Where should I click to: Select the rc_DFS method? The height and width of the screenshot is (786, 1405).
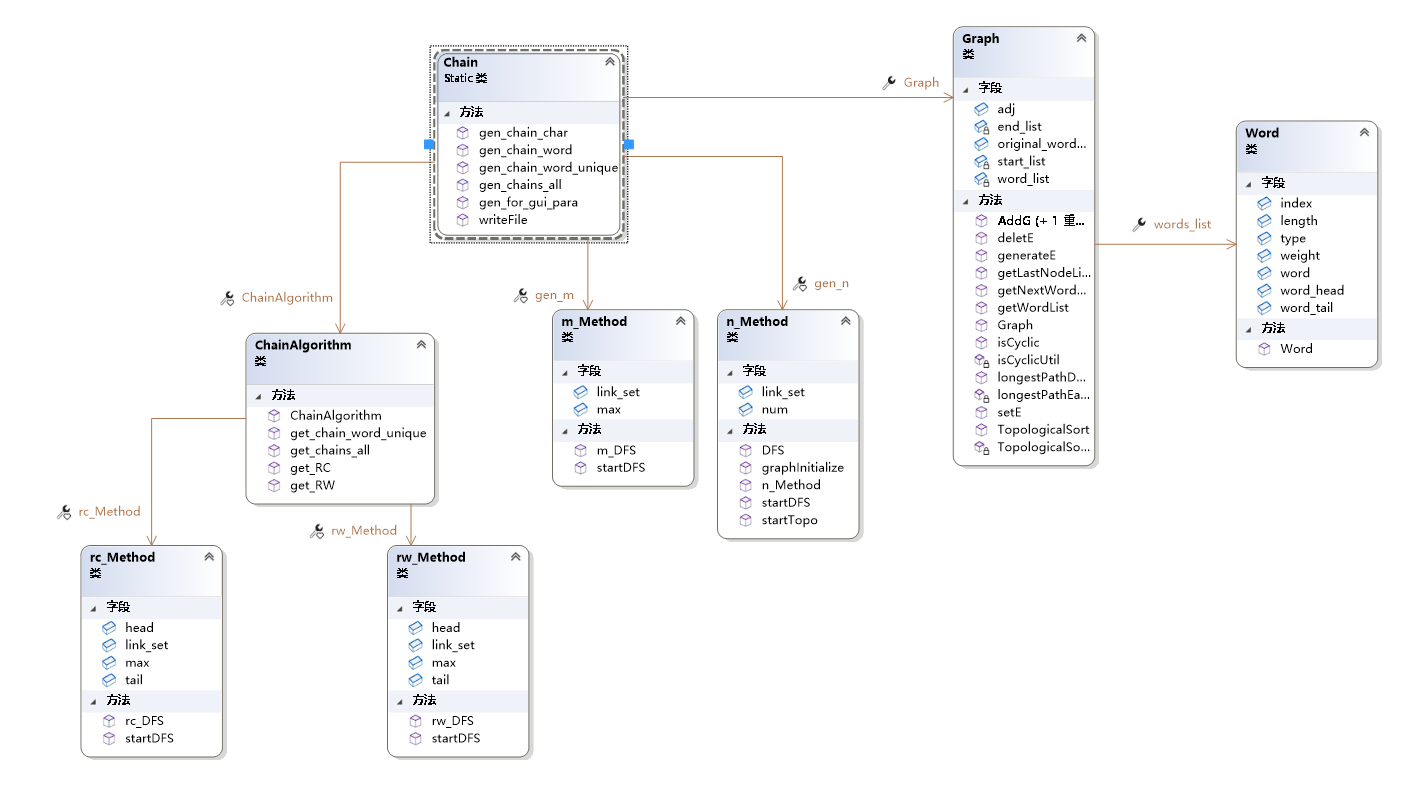[x=145, y=721]
